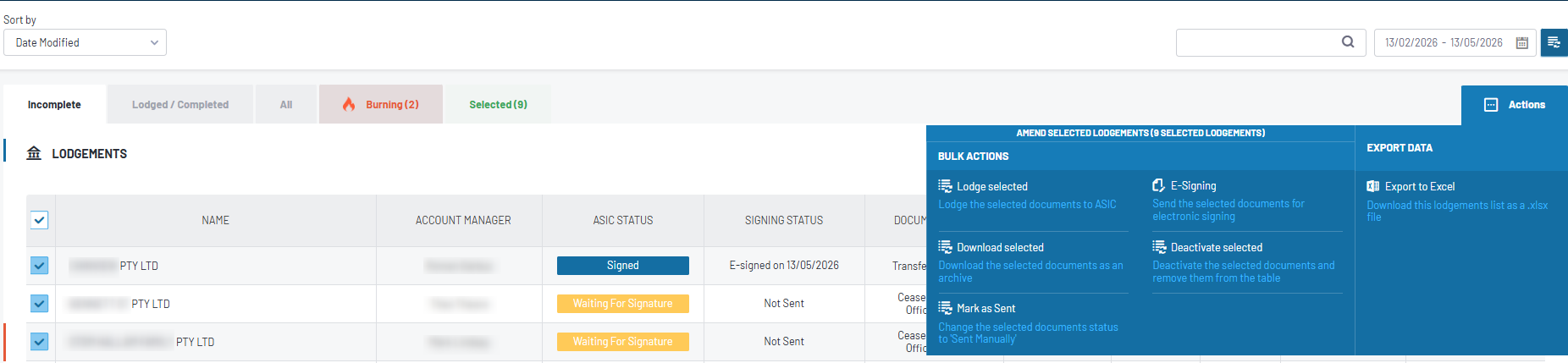The image size is (1568, 363).
Task: Toggle the select-all header checkbox
Action: (40, 220)
